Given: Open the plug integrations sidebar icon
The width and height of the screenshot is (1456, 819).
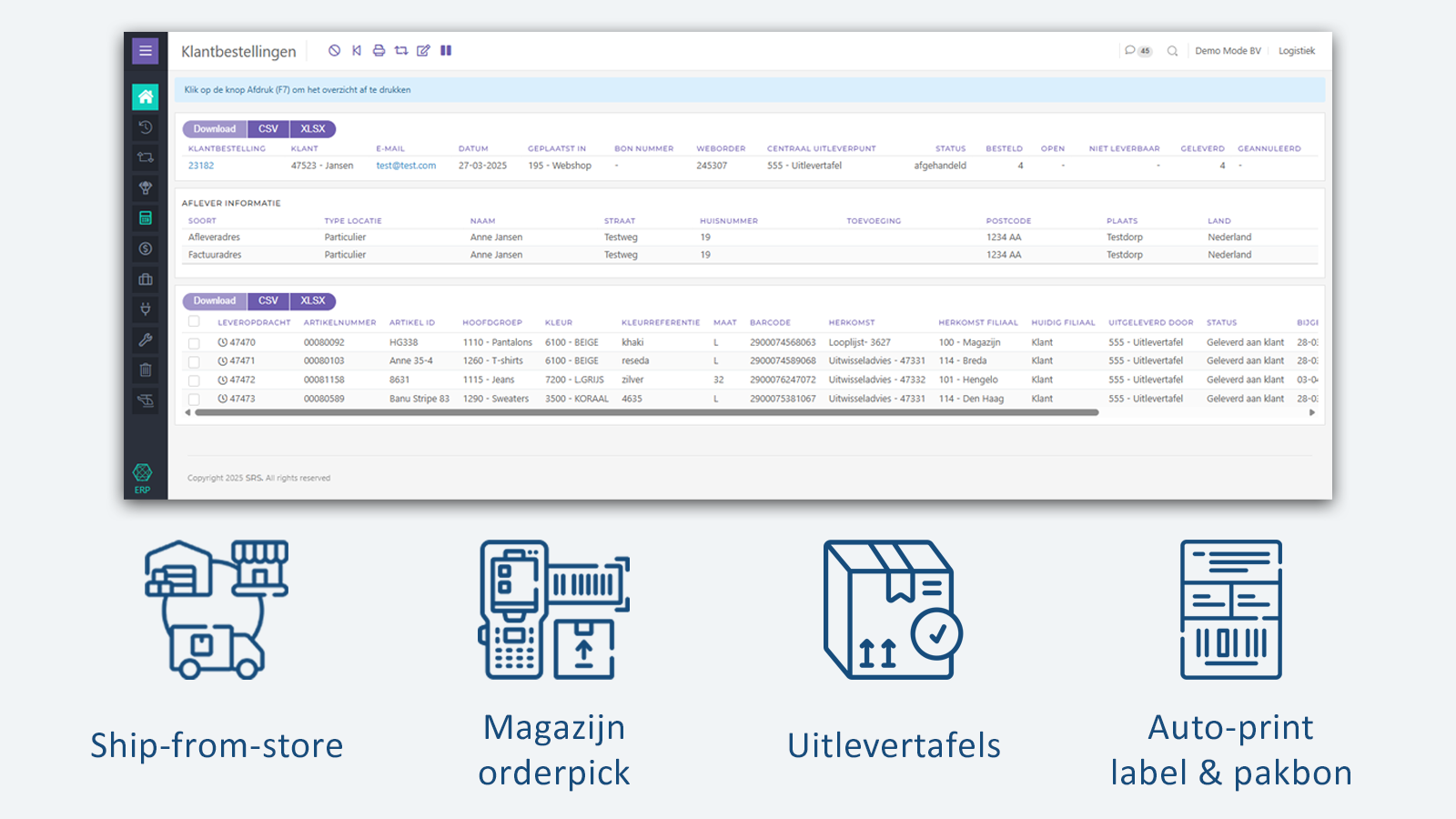Looking at the screenshot, I should pos(145,309).
